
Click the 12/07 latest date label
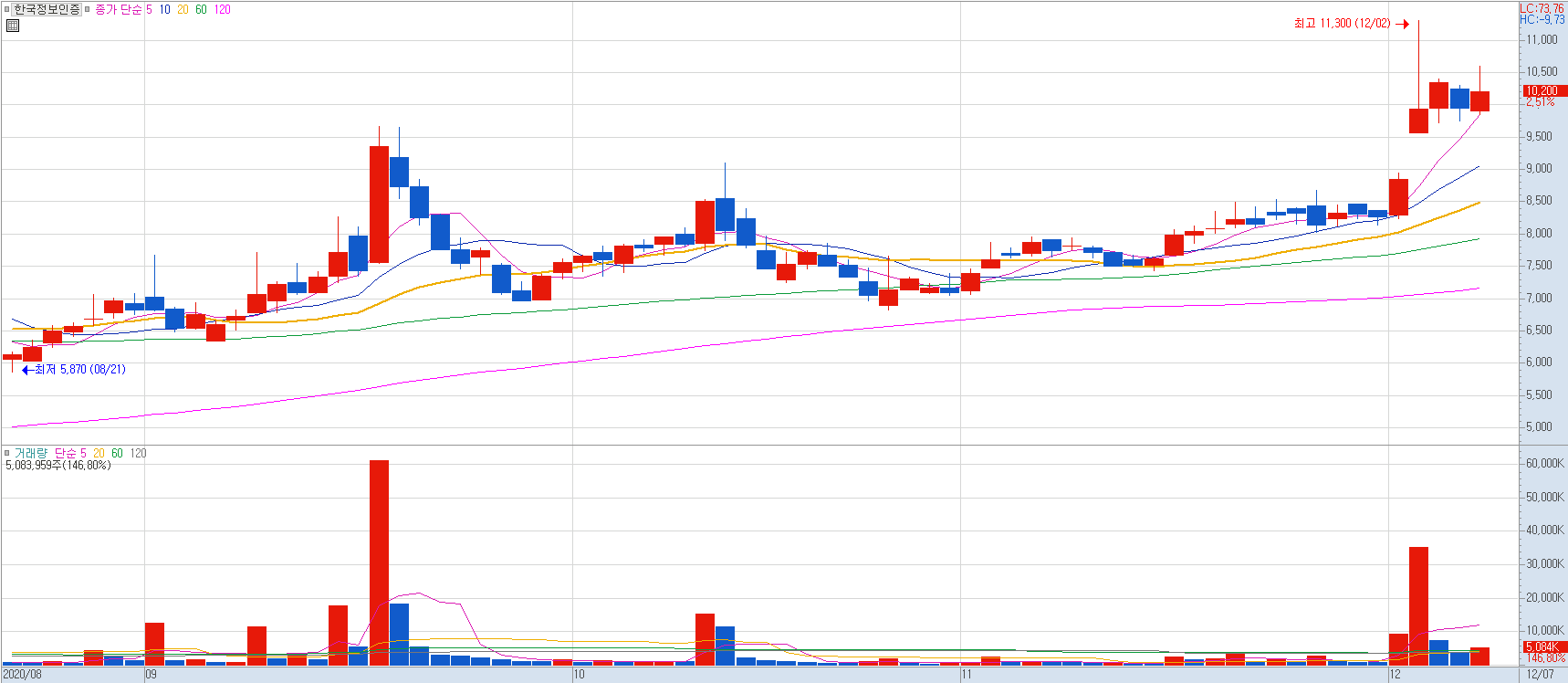[1541, 675]
